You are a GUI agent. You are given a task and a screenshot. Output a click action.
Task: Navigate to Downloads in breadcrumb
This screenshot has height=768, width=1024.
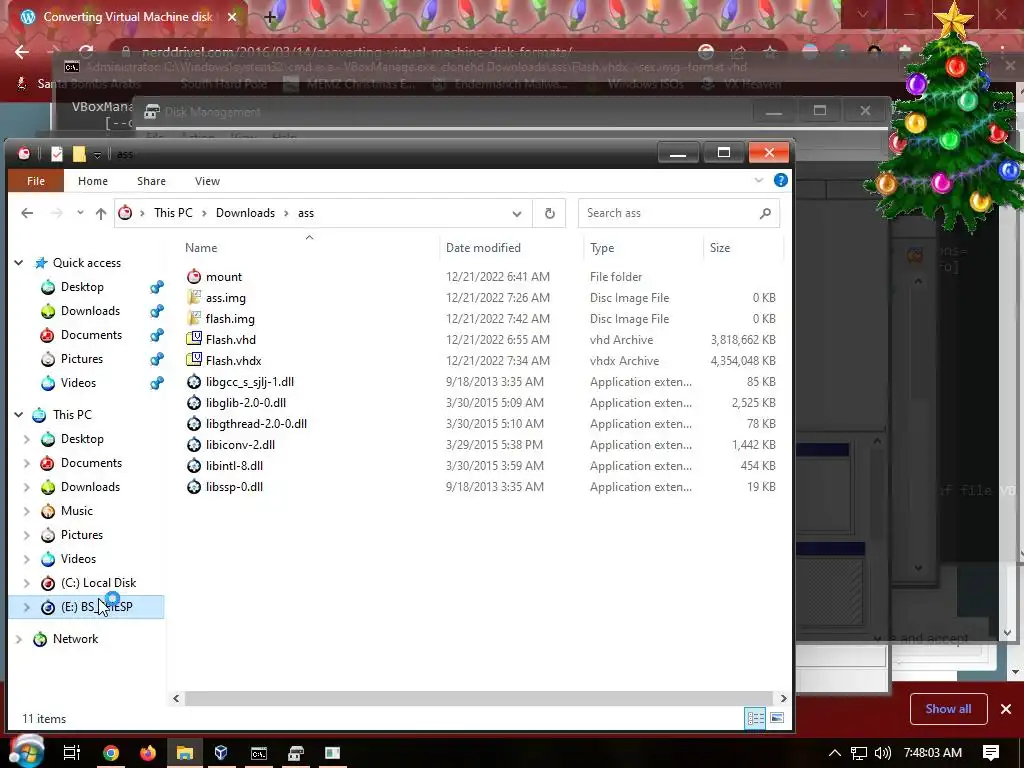coord(245,213)
